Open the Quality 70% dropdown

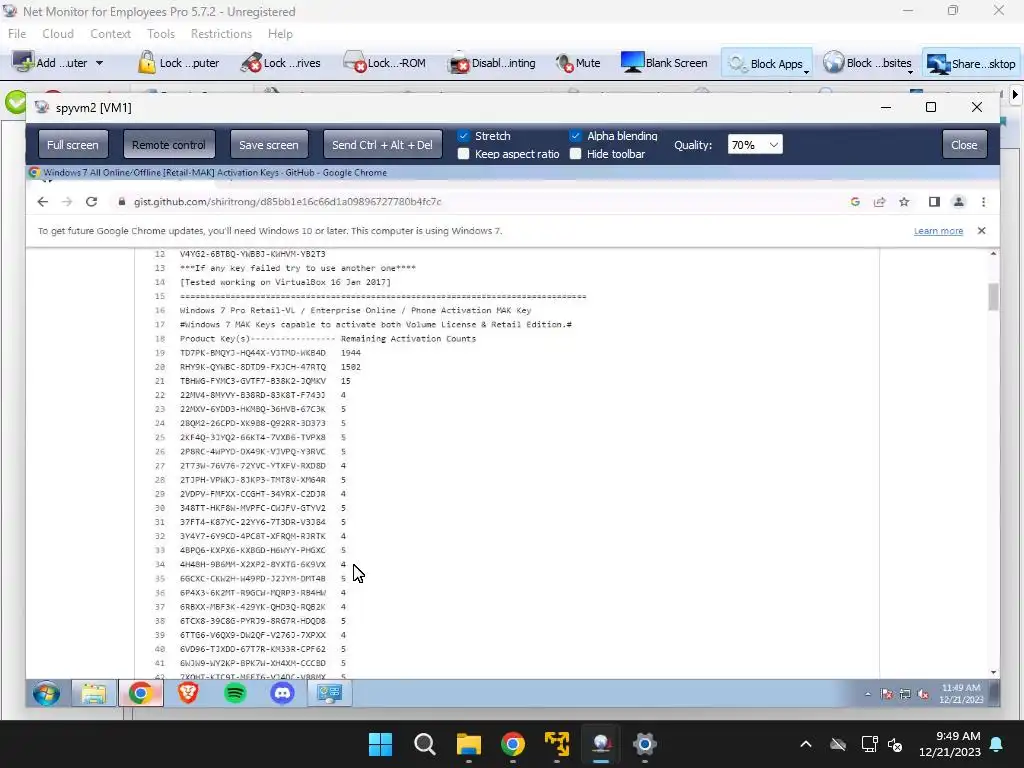tap(755, 144)
